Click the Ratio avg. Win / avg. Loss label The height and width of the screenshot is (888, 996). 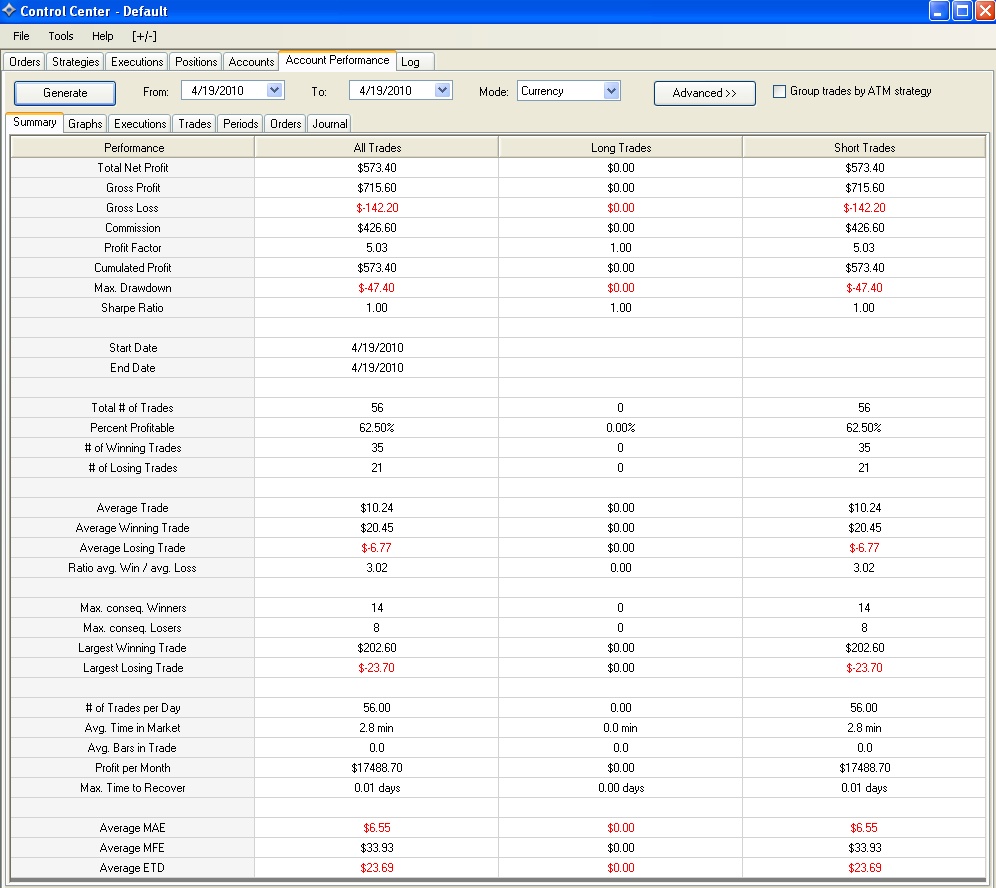132,568
